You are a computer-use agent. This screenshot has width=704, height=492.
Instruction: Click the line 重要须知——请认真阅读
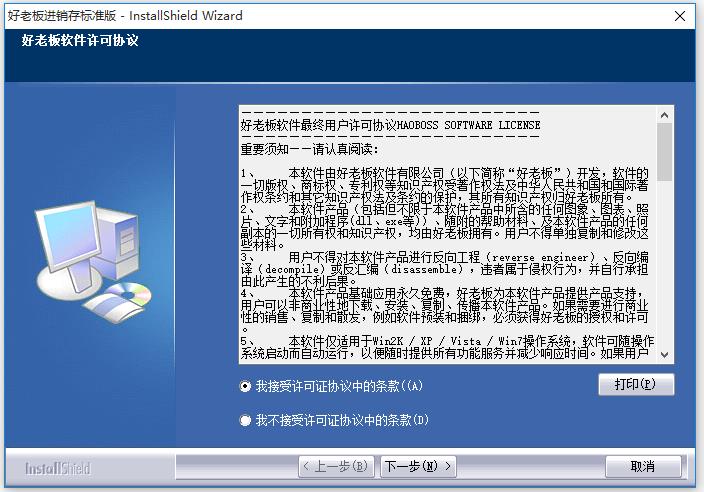309,149
